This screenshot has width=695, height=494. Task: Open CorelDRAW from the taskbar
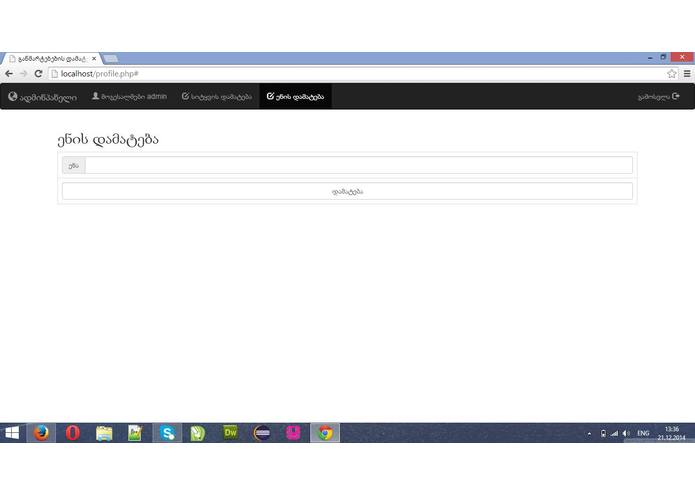coord(198,433)
